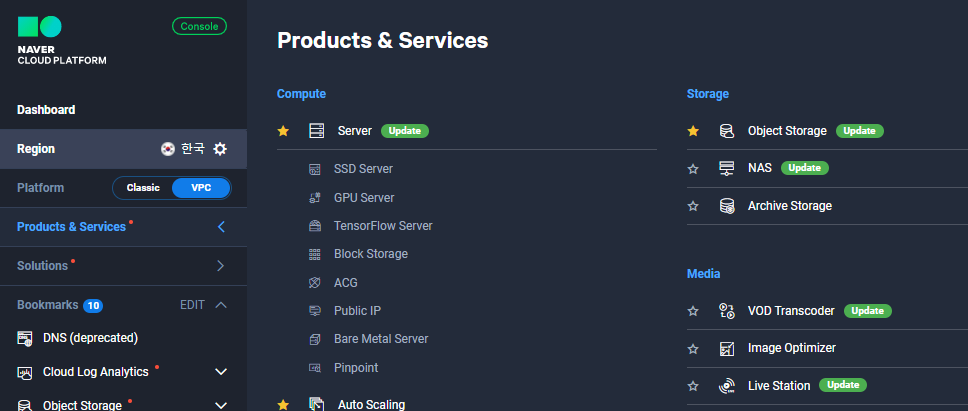Click the Update badge next to NAS
Image resolution: width=968 pixels, height=411 pixels.
(804, 168)
